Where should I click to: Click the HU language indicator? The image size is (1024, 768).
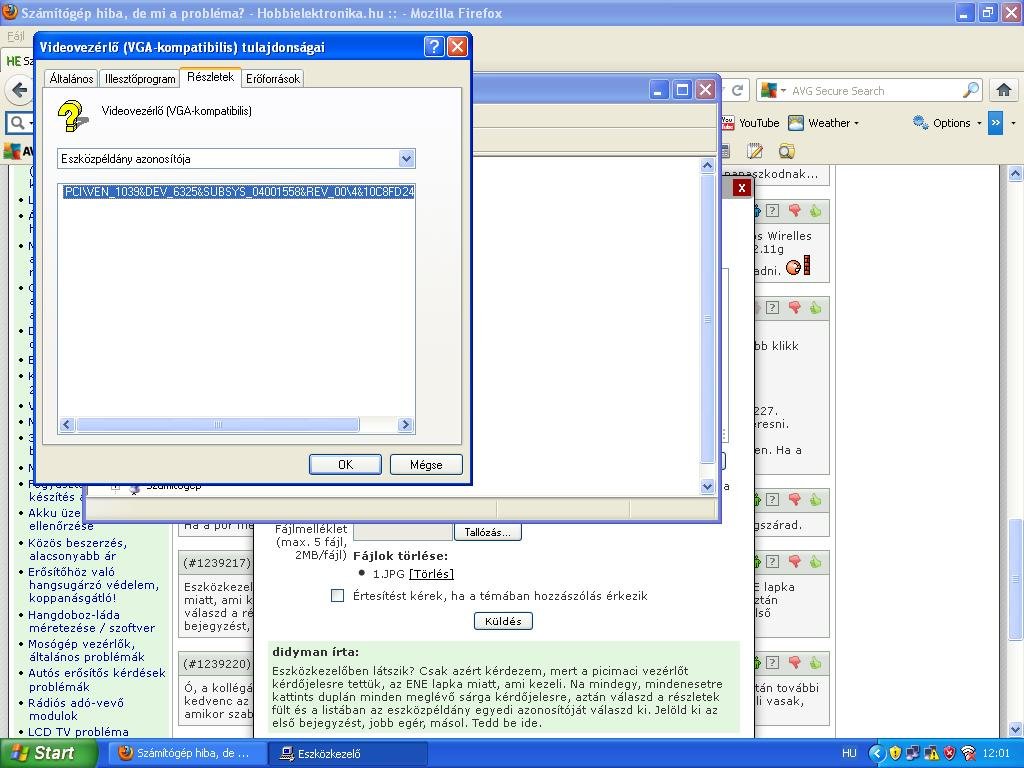(849, 753)
